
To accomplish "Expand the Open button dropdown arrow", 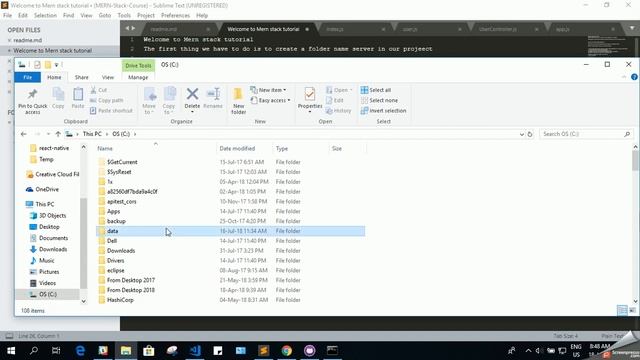I will [351, 90].
